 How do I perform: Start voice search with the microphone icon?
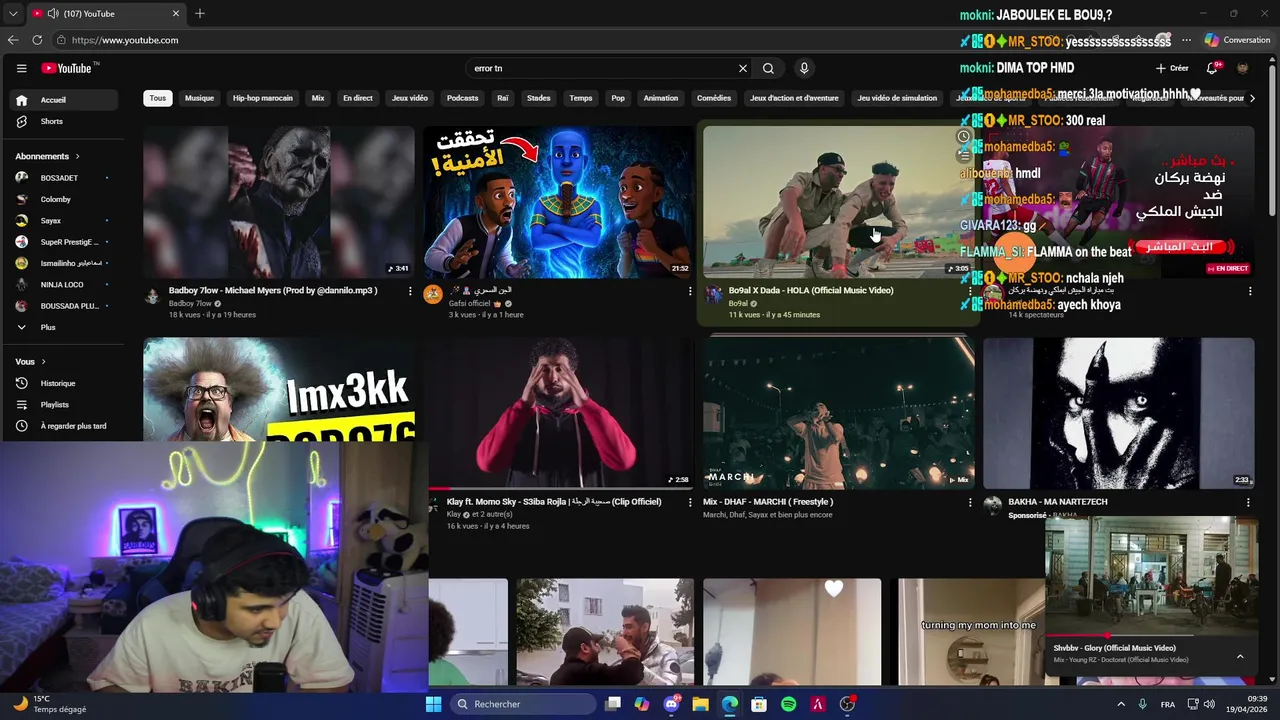pyautogui.click(x=804, y=68)
